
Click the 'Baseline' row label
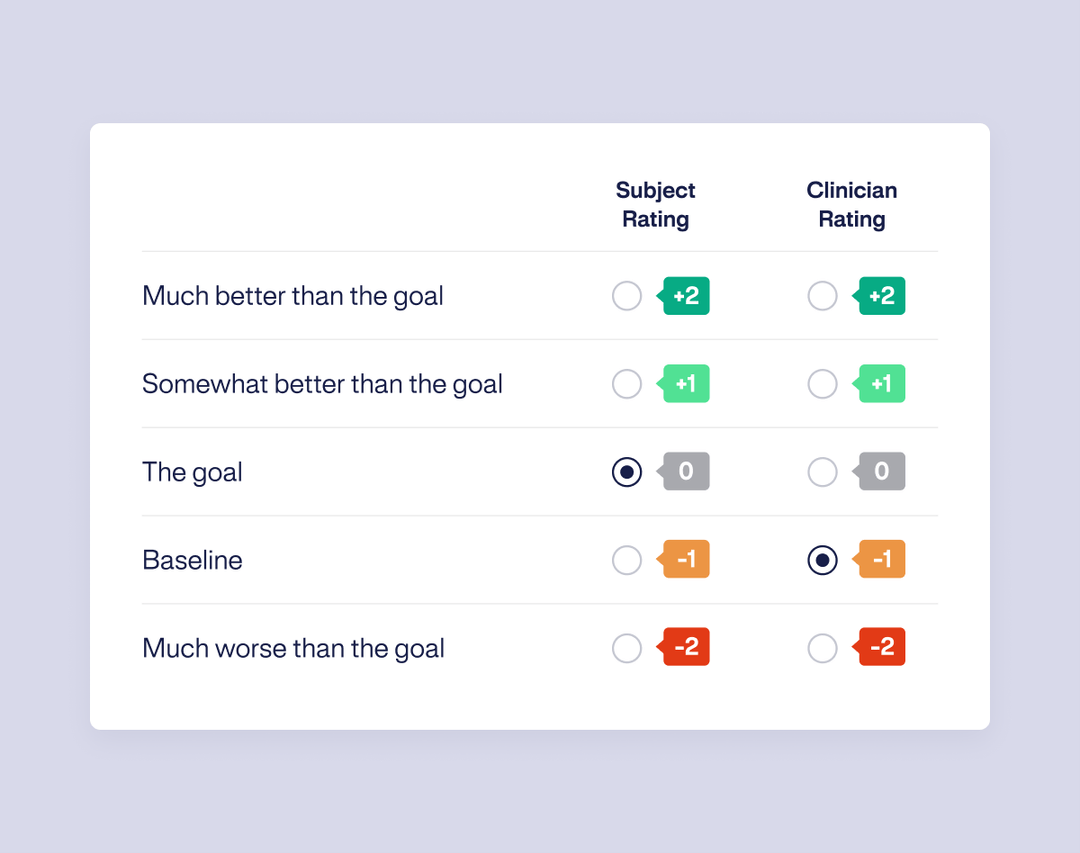coord(192,560)
